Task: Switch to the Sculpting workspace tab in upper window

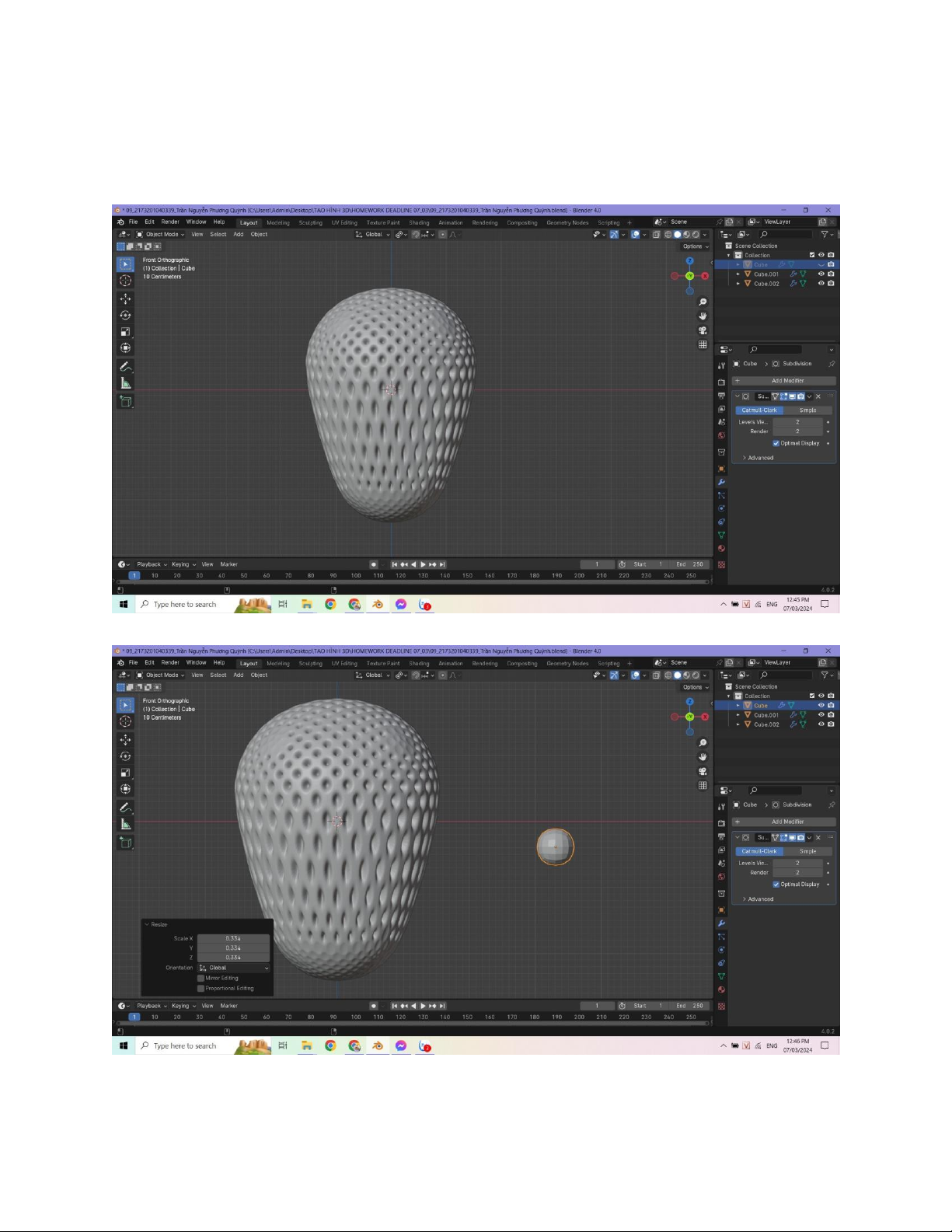Action: pos(310,223)
